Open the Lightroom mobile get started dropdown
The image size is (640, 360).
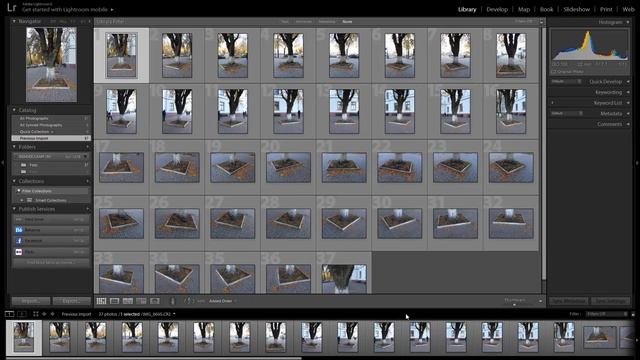pos(112,9)
